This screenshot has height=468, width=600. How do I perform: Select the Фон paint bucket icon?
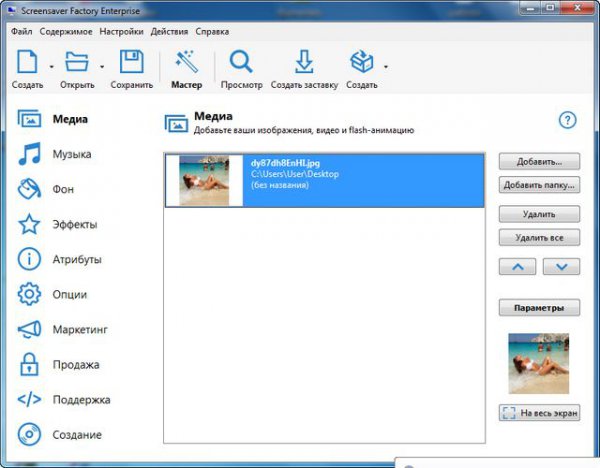29,189
